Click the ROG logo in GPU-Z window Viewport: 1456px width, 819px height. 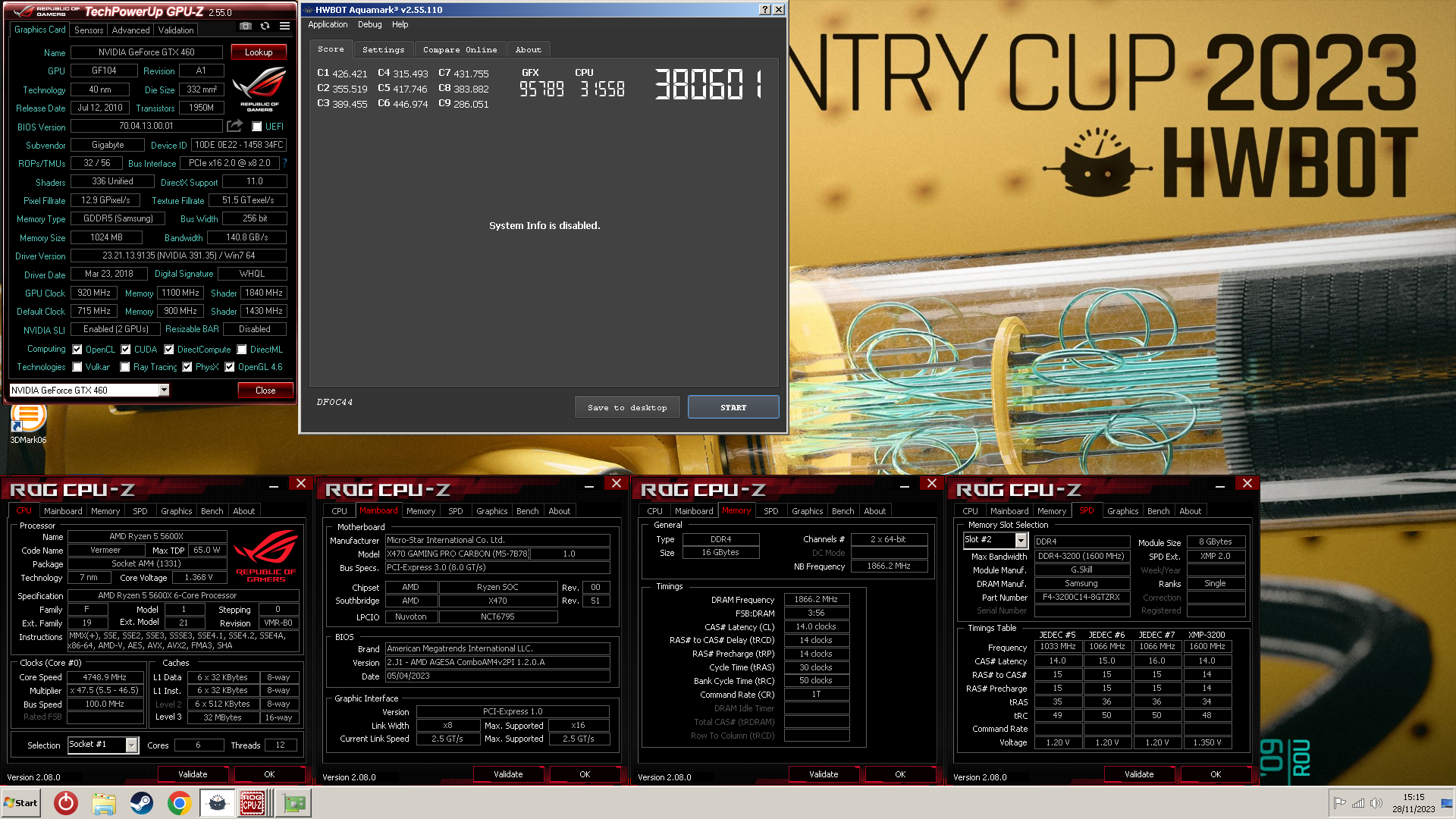click(x=259, y=89)
